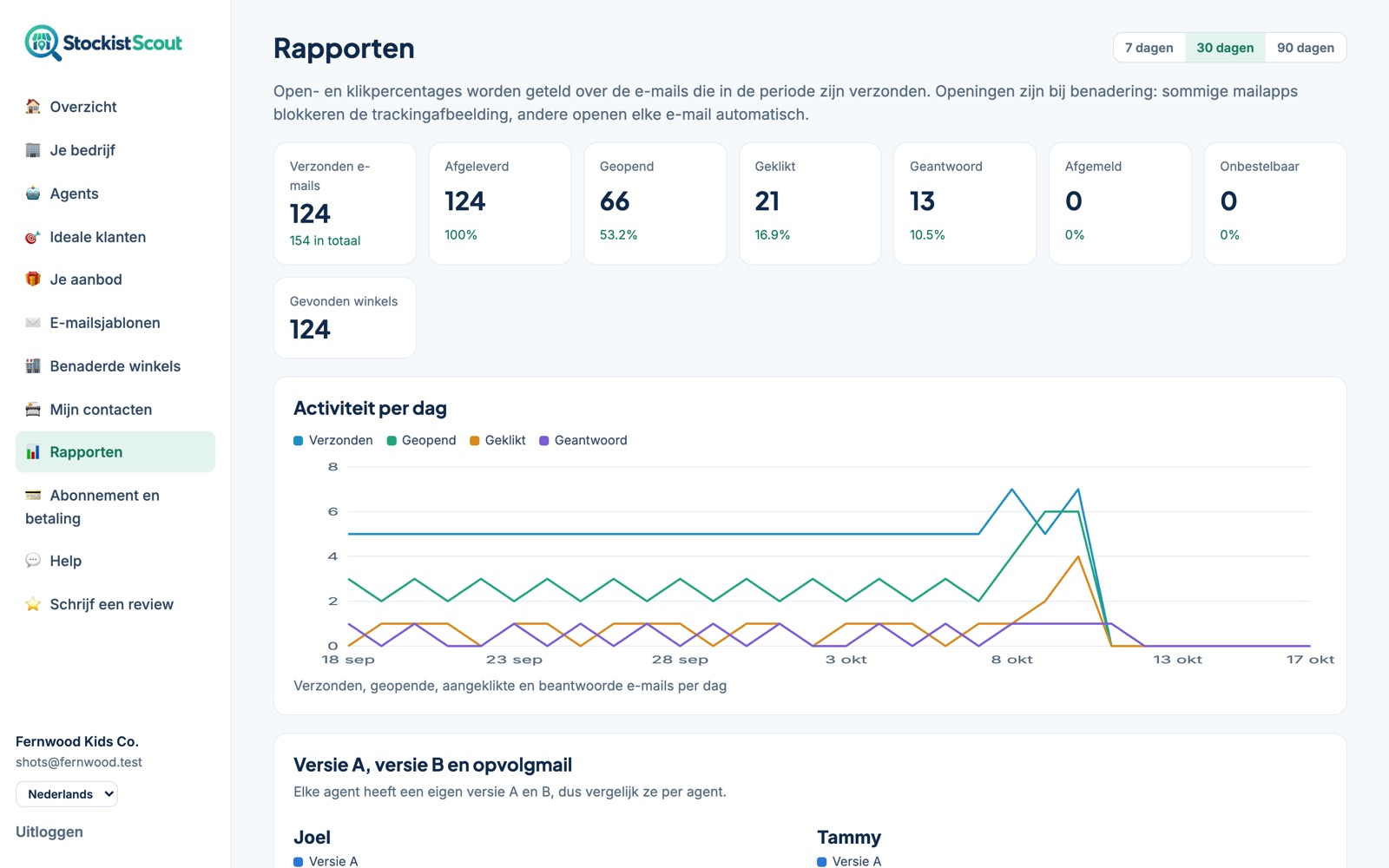Navigate to Benaderde winkels

[x=115, y=366]
